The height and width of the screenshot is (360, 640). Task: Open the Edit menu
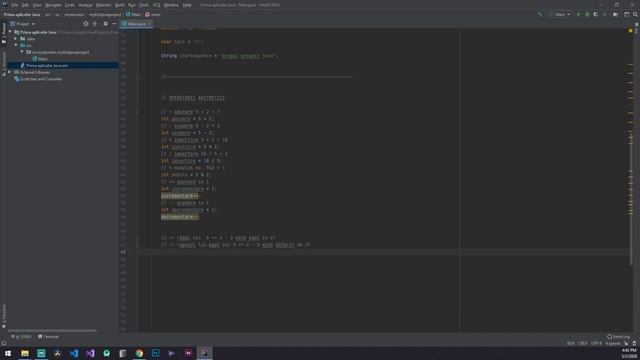coord(25,5)
